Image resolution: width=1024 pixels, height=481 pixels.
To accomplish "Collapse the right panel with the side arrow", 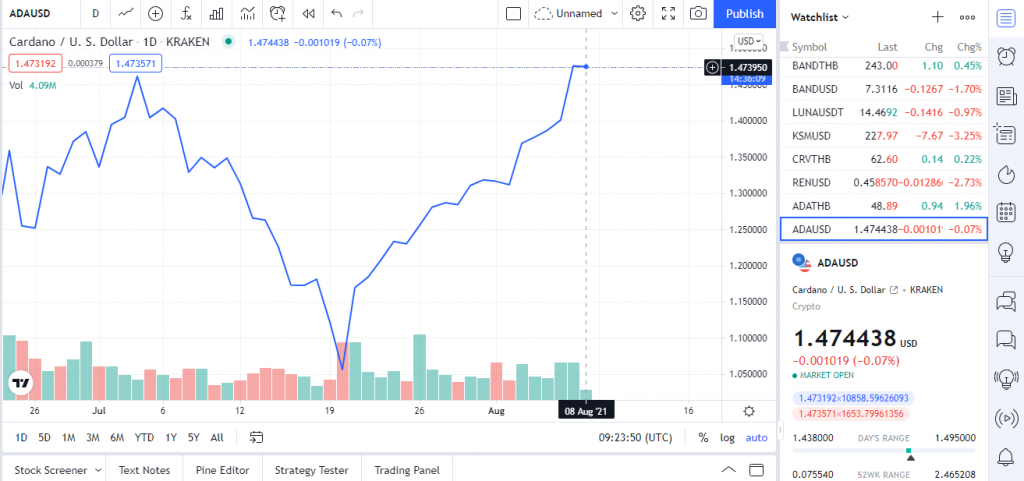I will point(778,430).
